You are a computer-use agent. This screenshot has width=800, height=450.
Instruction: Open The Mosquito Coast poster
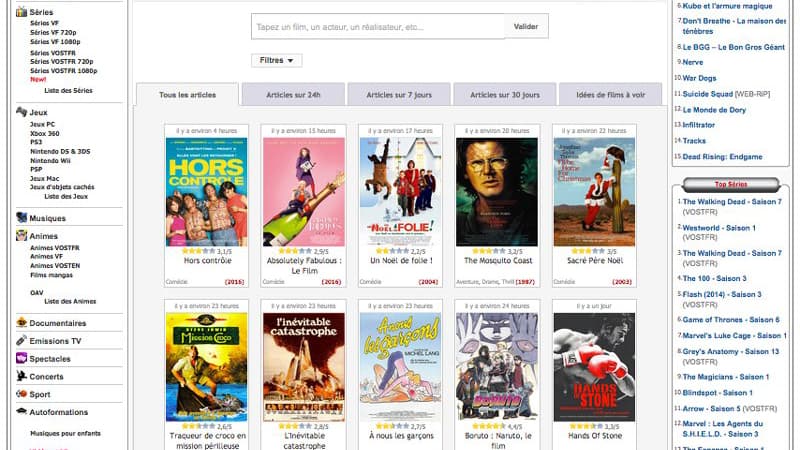coord(497,192)
